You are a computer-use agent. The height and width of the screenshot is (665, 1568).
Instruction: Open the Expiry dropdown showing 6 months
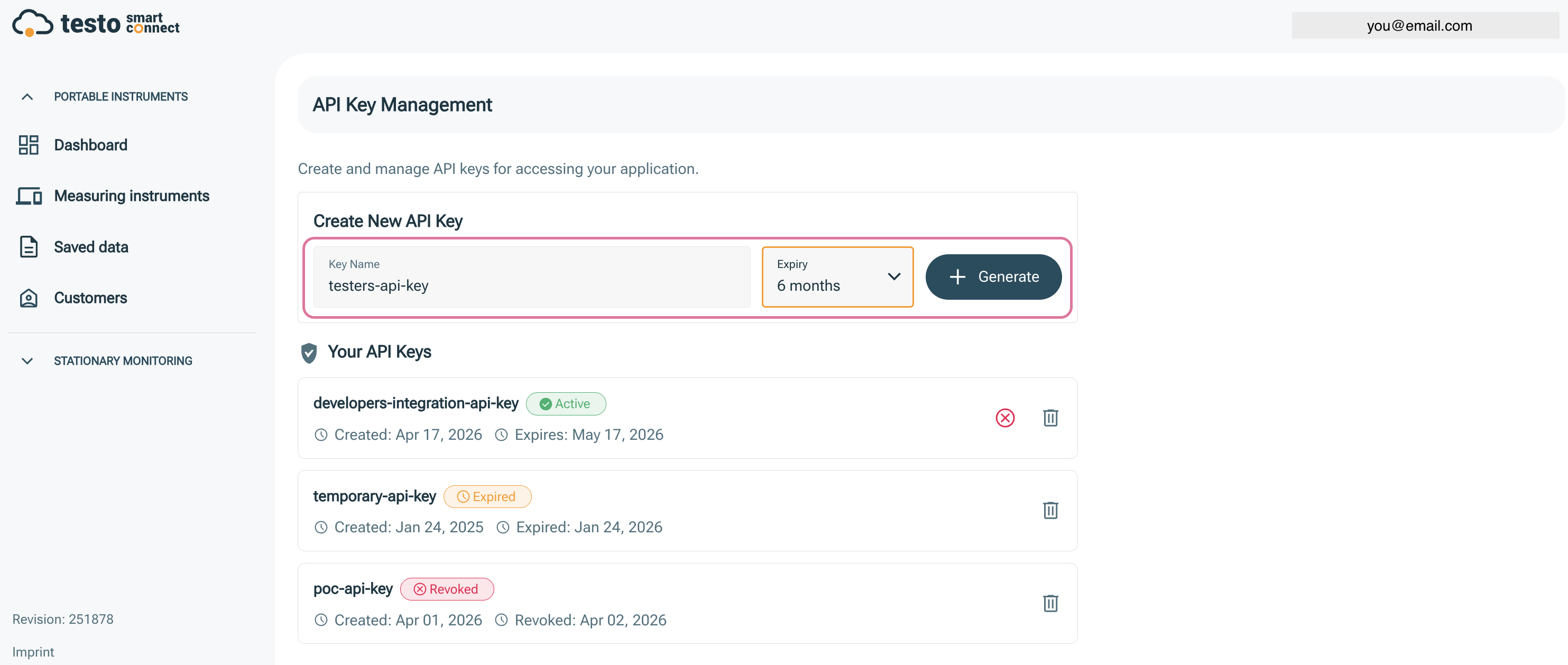(837, 277)
